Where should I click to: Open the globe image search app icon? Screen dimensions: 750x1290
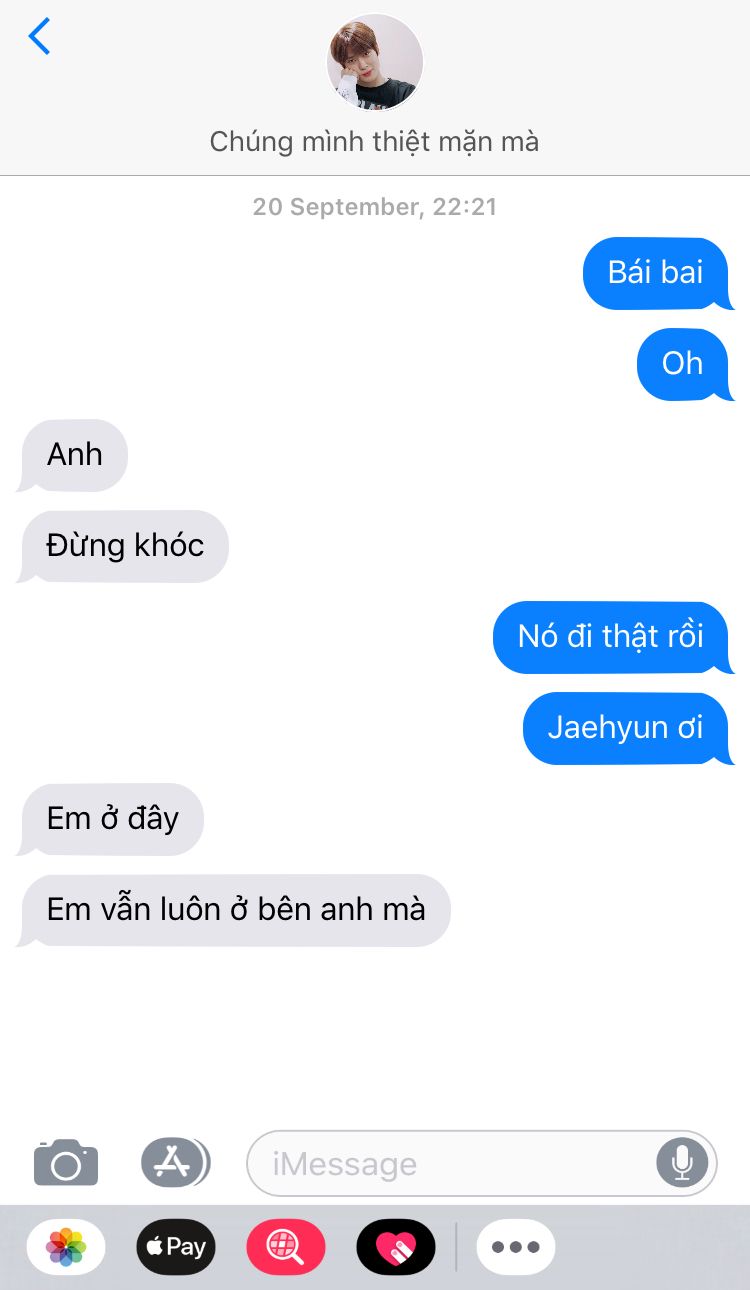[286, 1247]
